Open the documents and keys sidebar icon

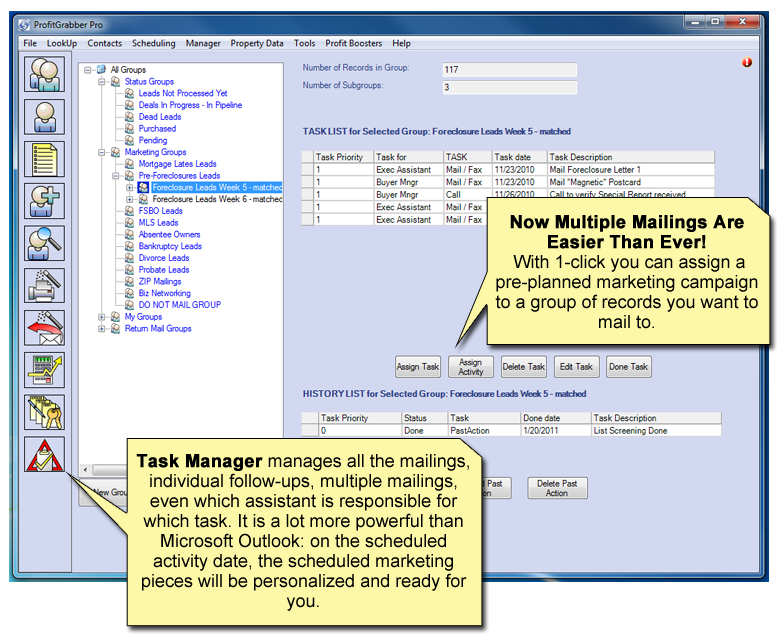(x=44, y=412)
